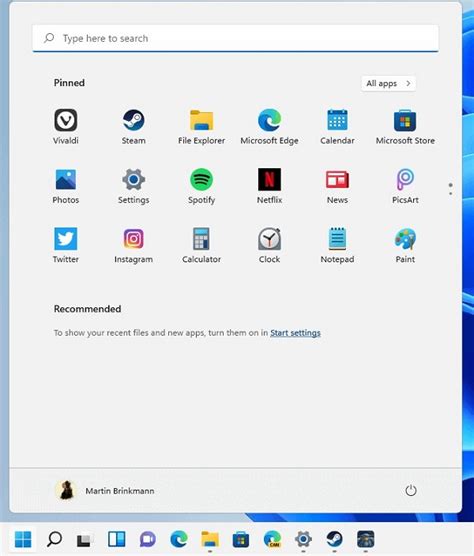Open taskbar File Explorer icon

click(210, 539)
